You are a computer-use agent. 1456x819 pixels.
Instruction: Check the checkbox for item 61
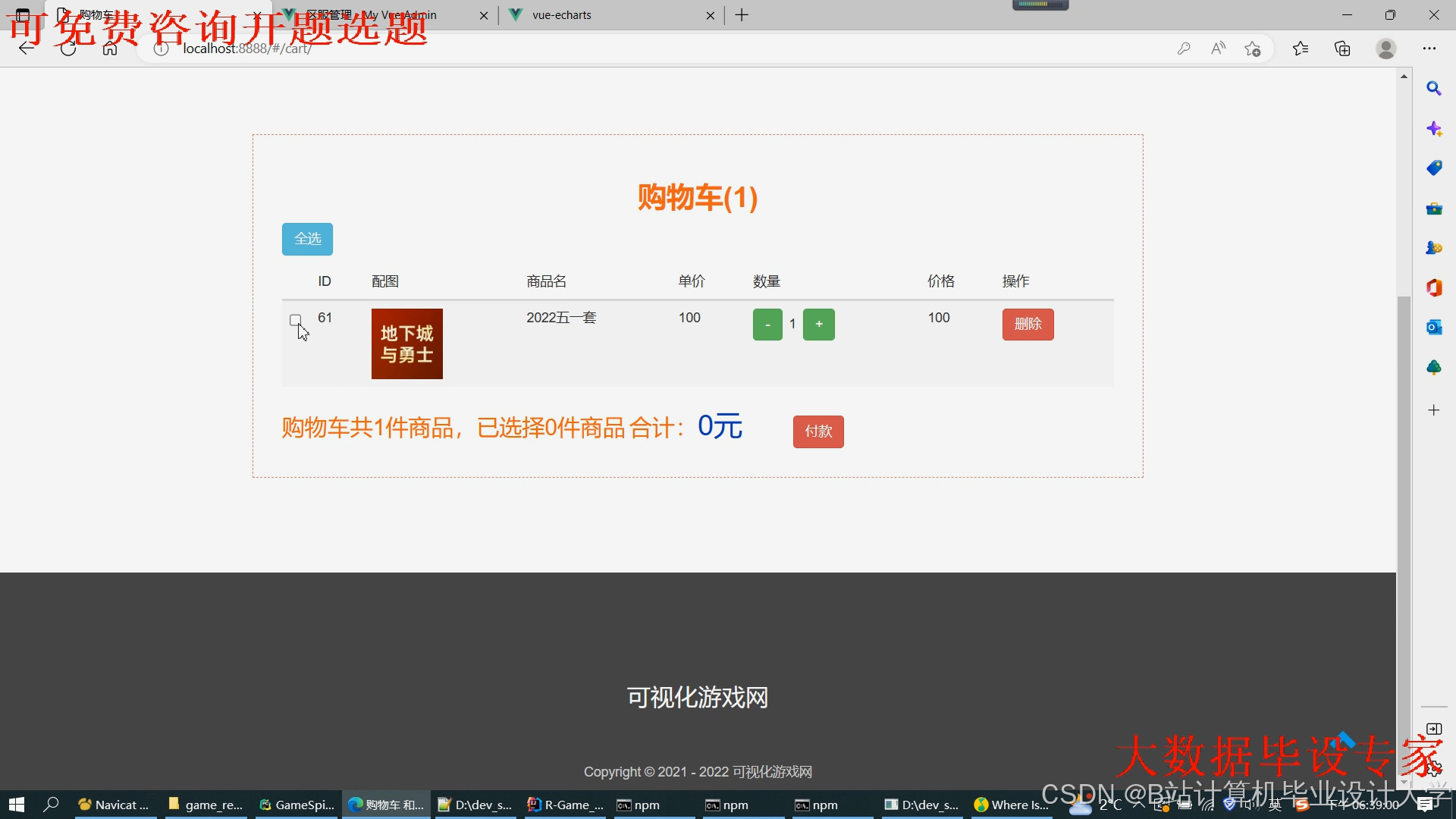pyautogui.click(x=295, y=320)
